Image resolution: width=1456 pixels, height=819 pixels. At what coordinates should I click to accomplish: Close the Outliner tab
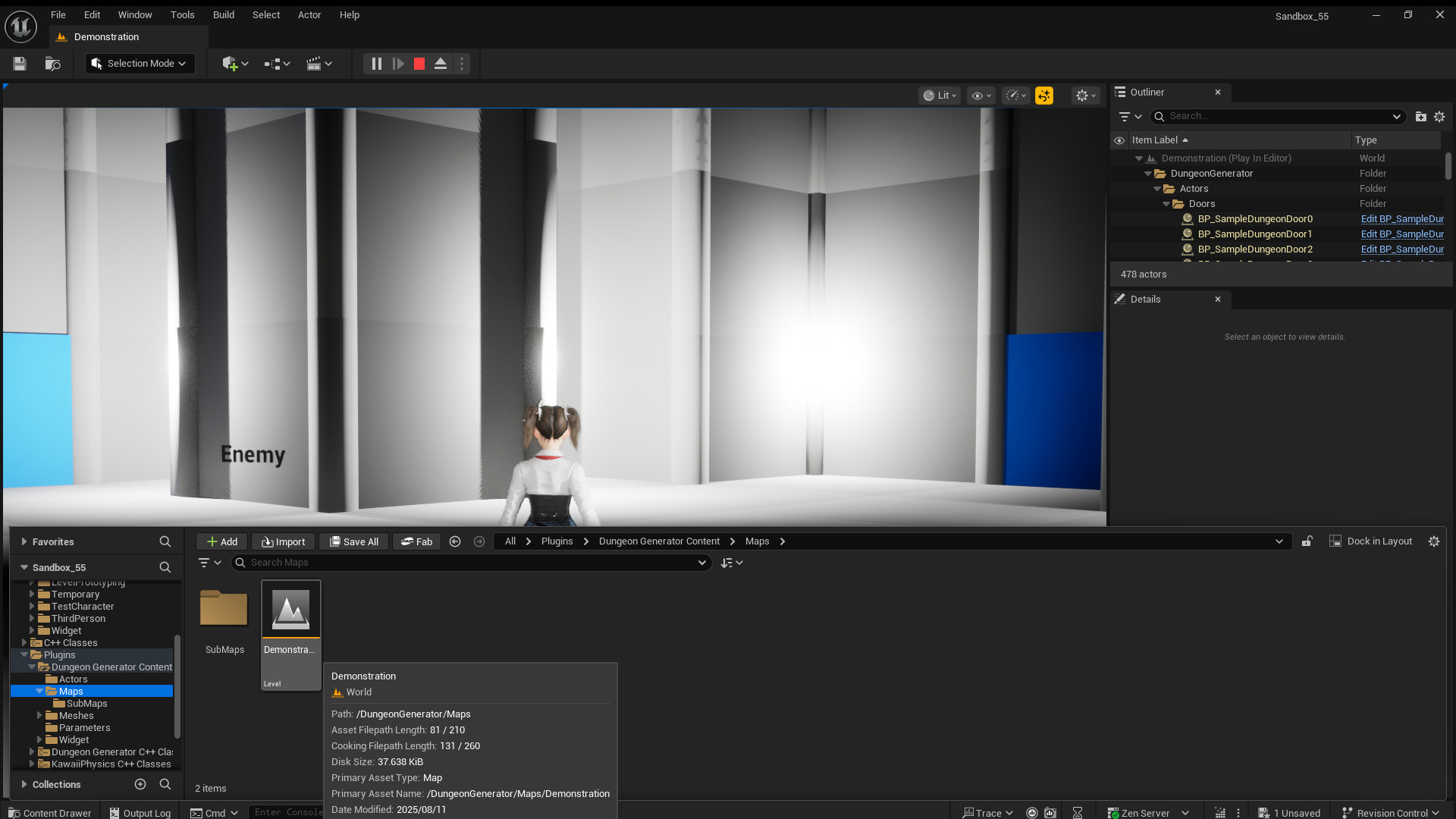coord(1218,93)
